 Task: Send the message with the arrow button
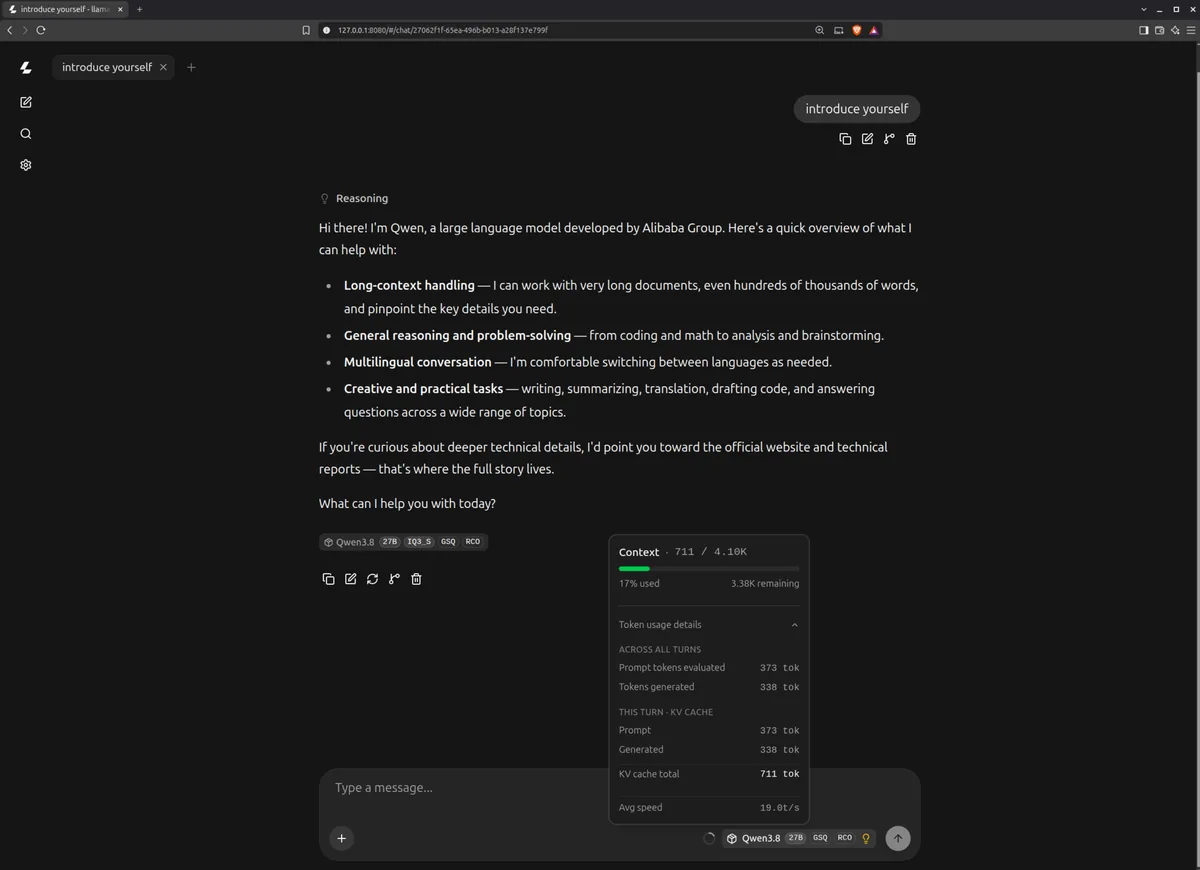click(898, 838)
